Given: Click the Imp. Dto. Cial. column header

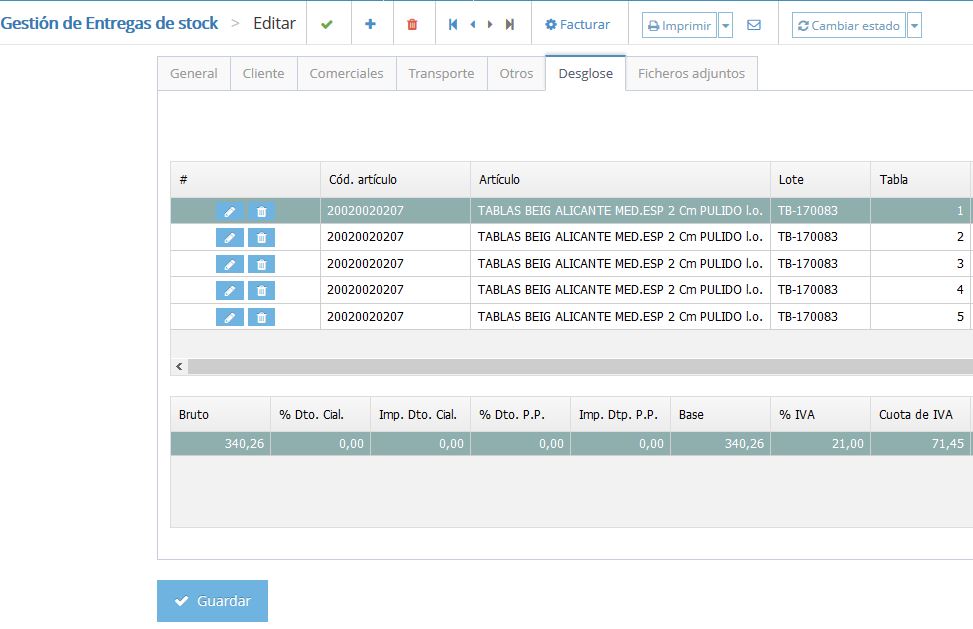Looking at the screenshot, I should [420, 414].
